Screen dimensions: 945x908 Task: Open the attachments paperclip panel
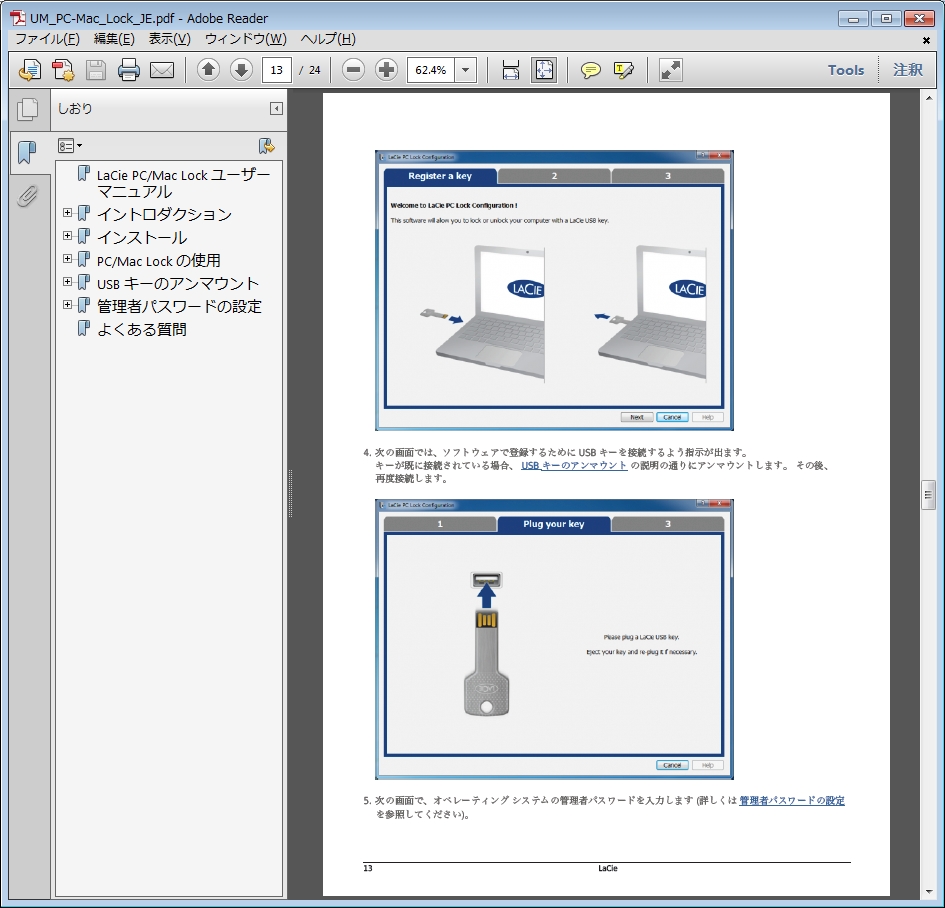click(27, 196)
